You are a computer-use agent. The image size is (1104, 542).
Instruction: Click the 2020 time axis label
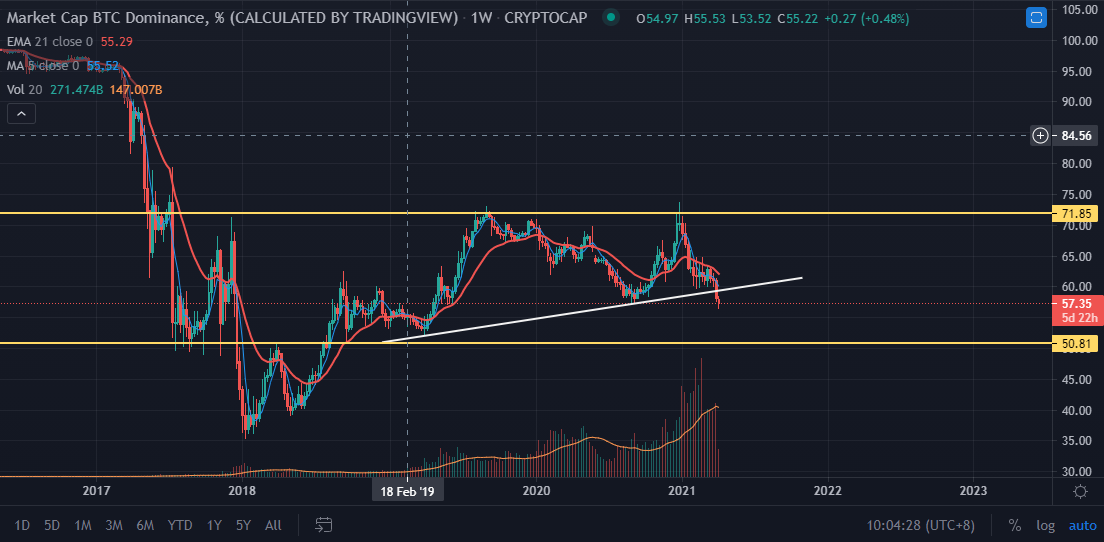click(x=537, y=491)
